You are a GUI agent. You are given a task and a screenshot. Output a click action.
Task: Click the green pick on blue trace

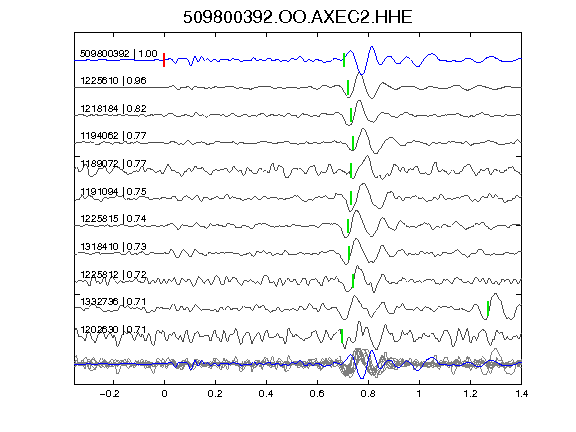(344, 60)
